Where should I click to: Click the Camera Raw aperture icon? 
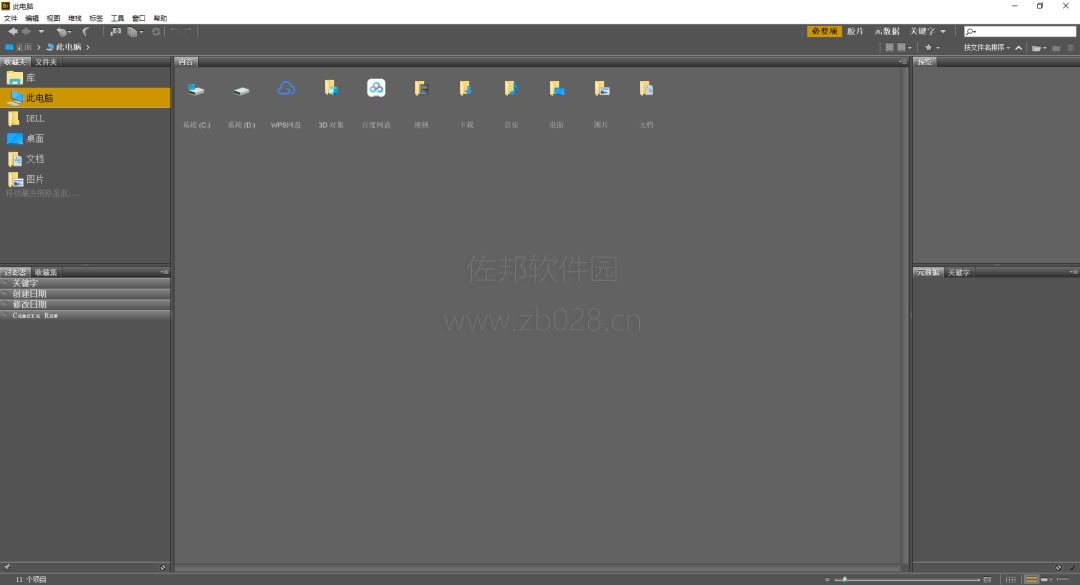156,32
